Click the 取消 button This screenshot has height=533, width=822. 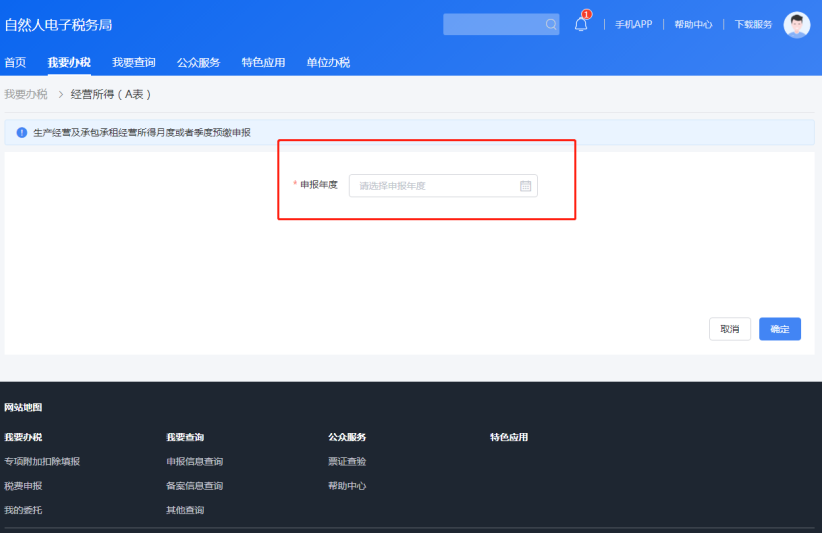(x=730, y=329)
